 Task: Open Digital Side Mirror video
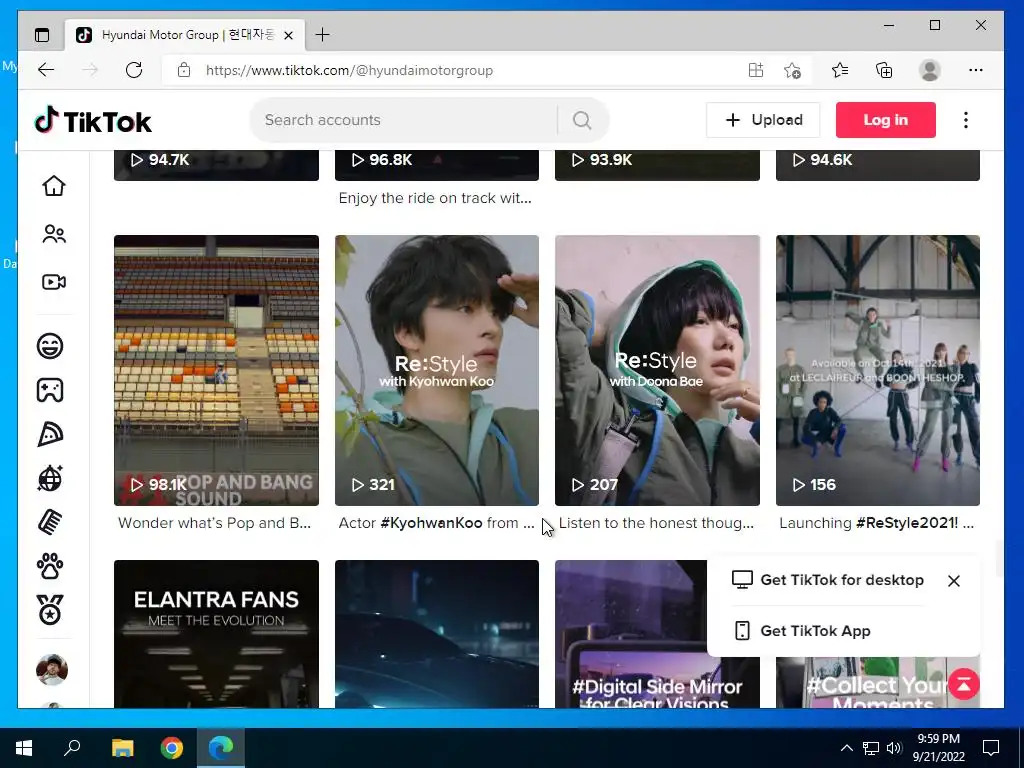[x=630, y=633]
